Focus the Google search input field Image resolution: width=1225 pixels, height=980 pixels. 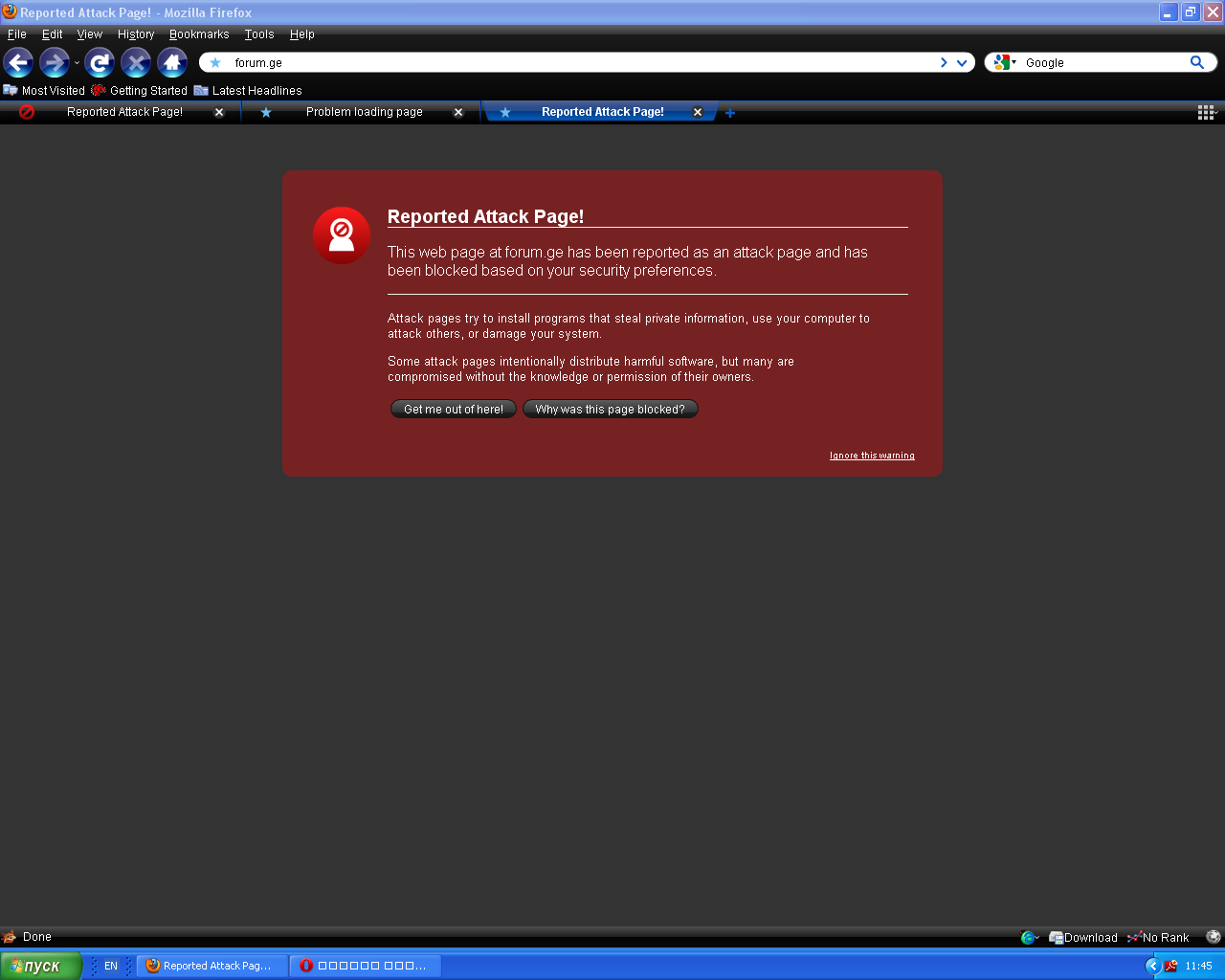(1104, 63)
